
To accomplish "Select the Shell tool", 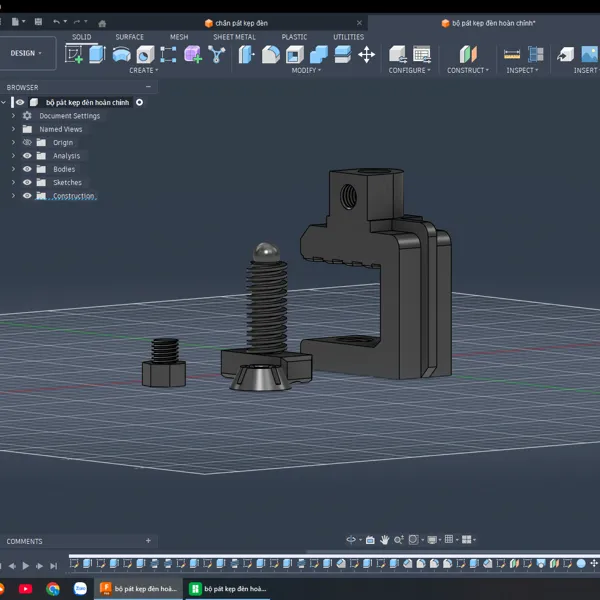I will [x=295, y=54].
